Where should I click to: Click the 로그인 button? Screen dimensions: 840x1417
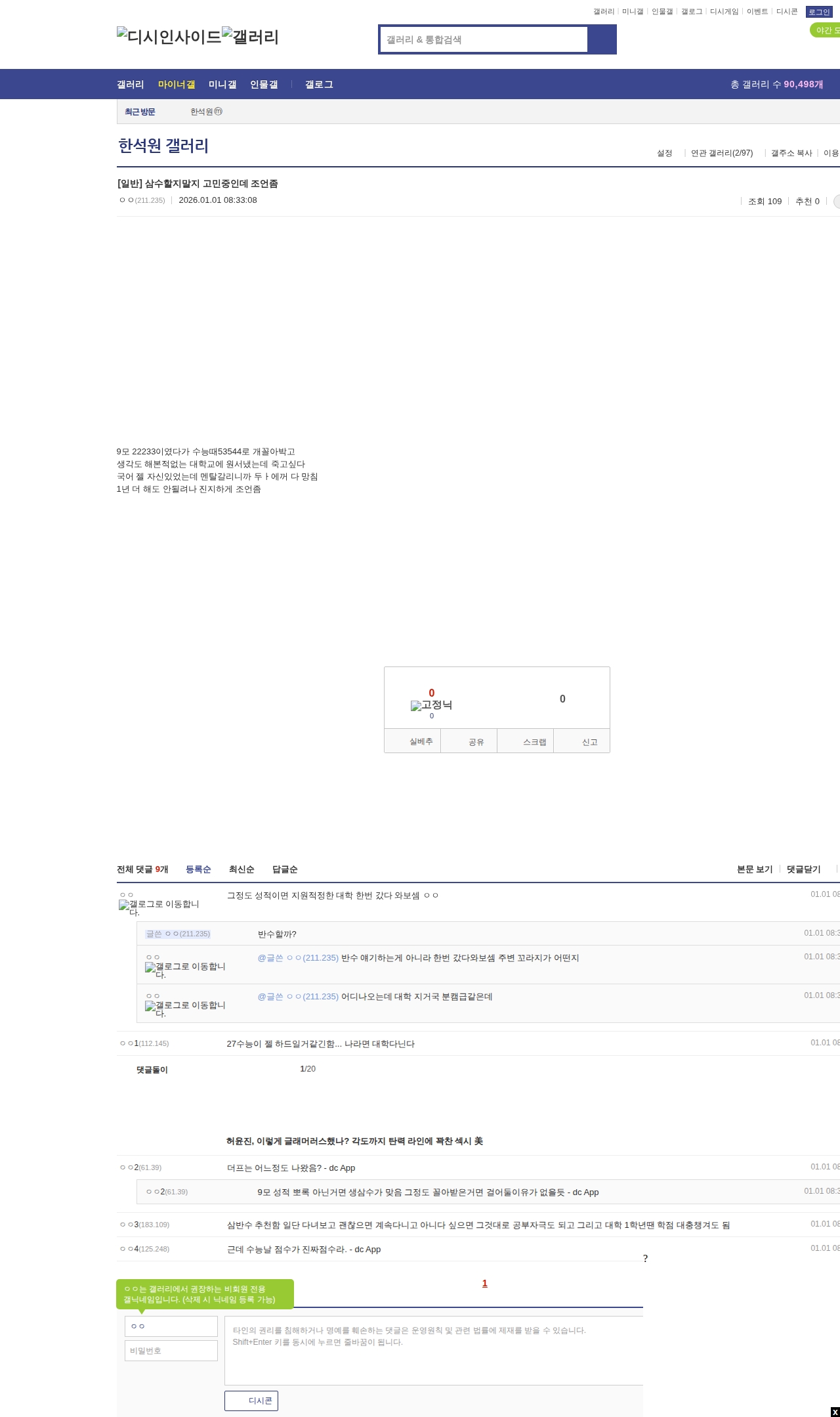pos(818,12)
